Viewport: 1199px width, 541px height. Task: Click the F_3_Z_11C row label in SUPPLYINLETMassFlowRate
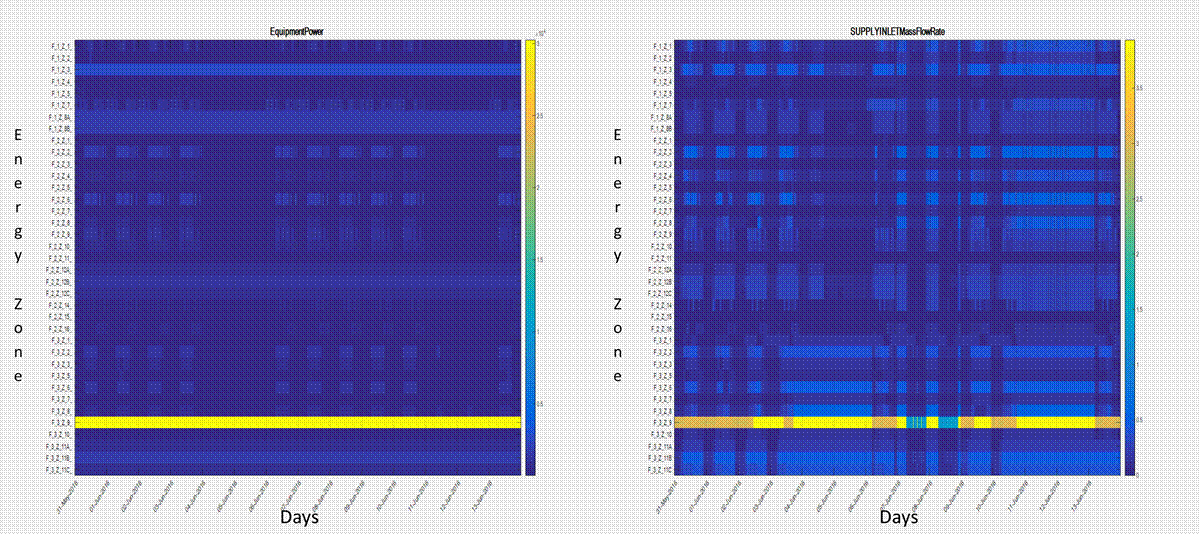659,469
